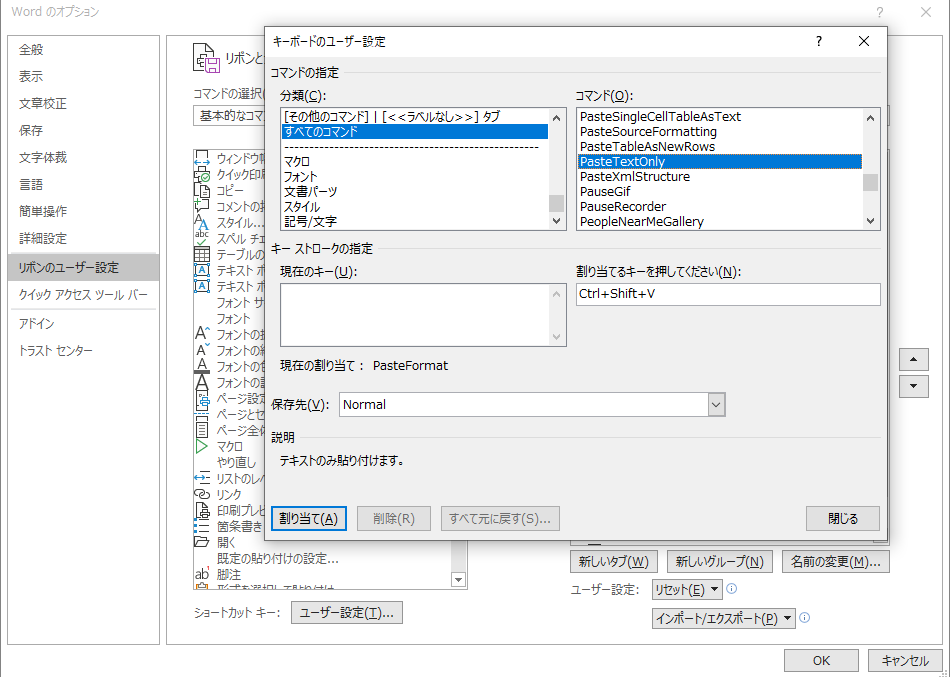Click the scroll-down arrow of the background command list
950x677 pixels.
(459, 580)
